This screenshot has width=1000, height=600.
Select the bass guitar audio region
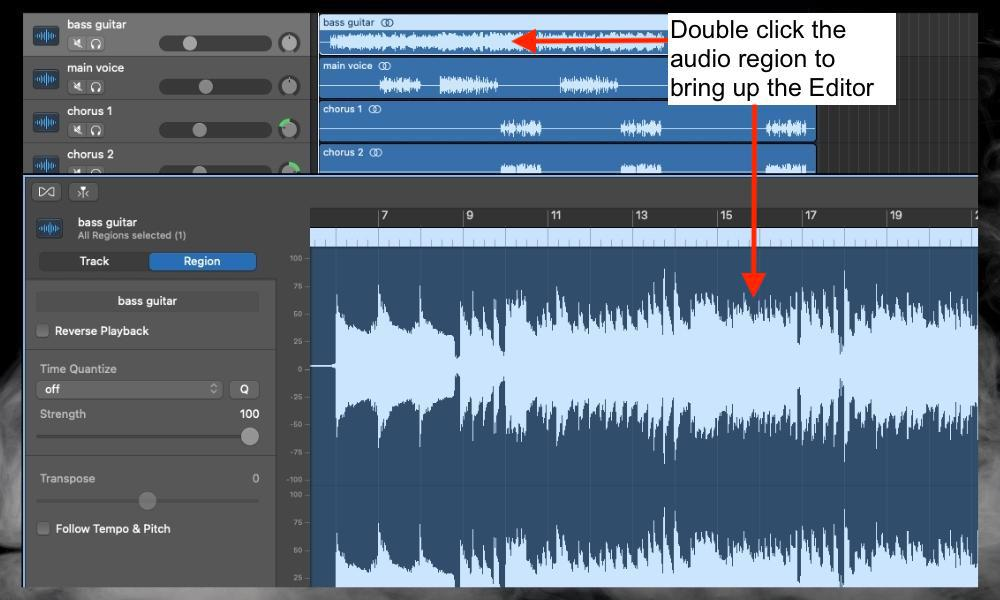[492, 35]
